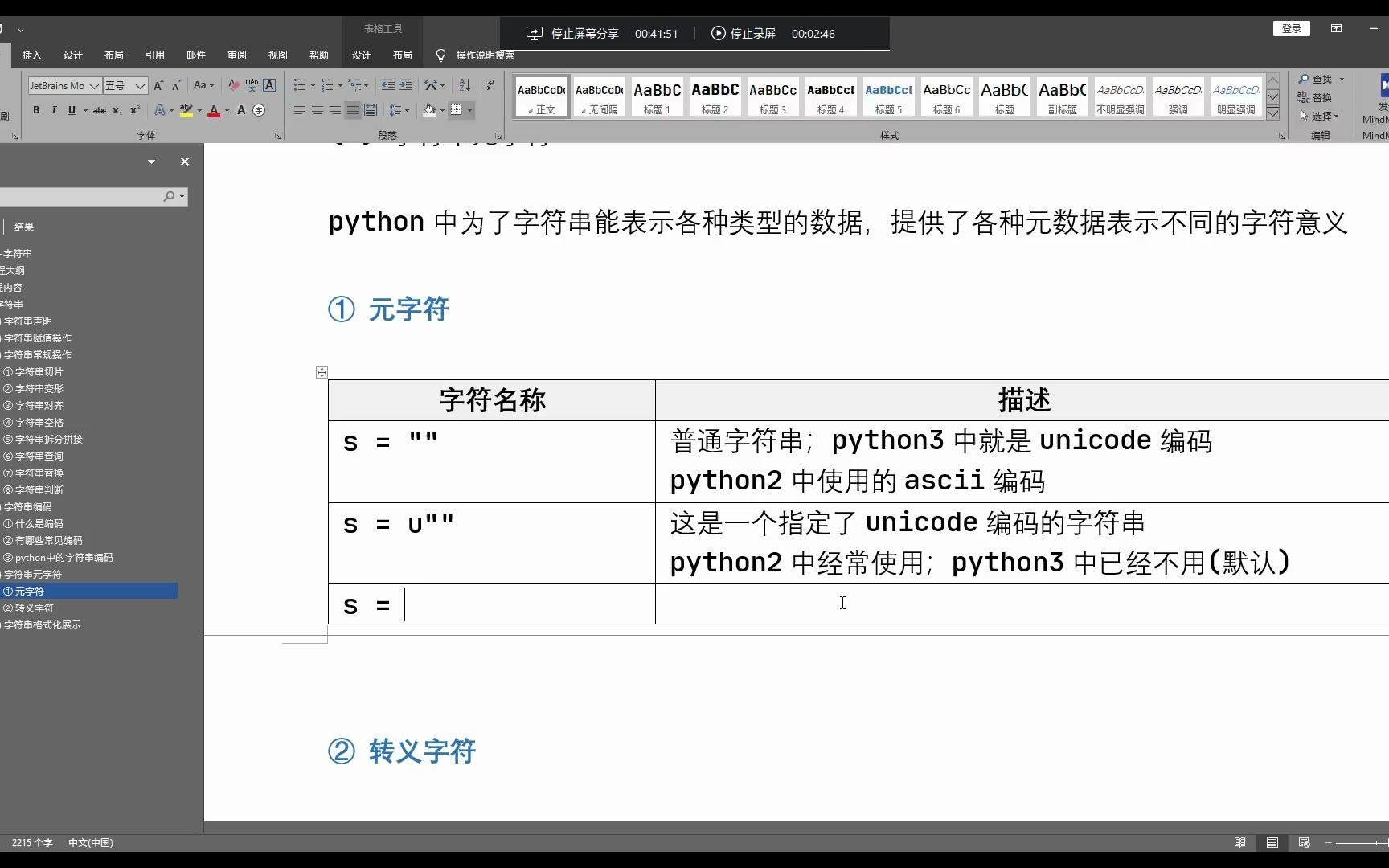Open the 视图 ribbon tab
The width and height of the screenshot is (1389, 868).
click(278, 55)
